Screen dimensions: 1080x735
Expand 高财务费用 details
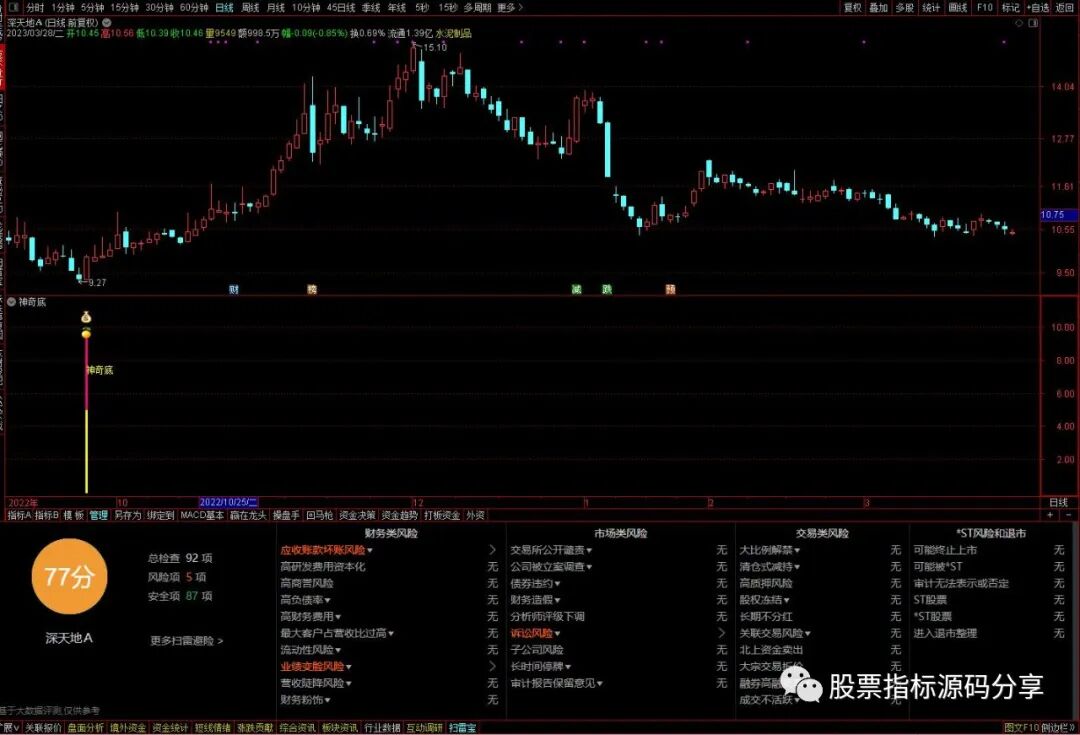338,617
